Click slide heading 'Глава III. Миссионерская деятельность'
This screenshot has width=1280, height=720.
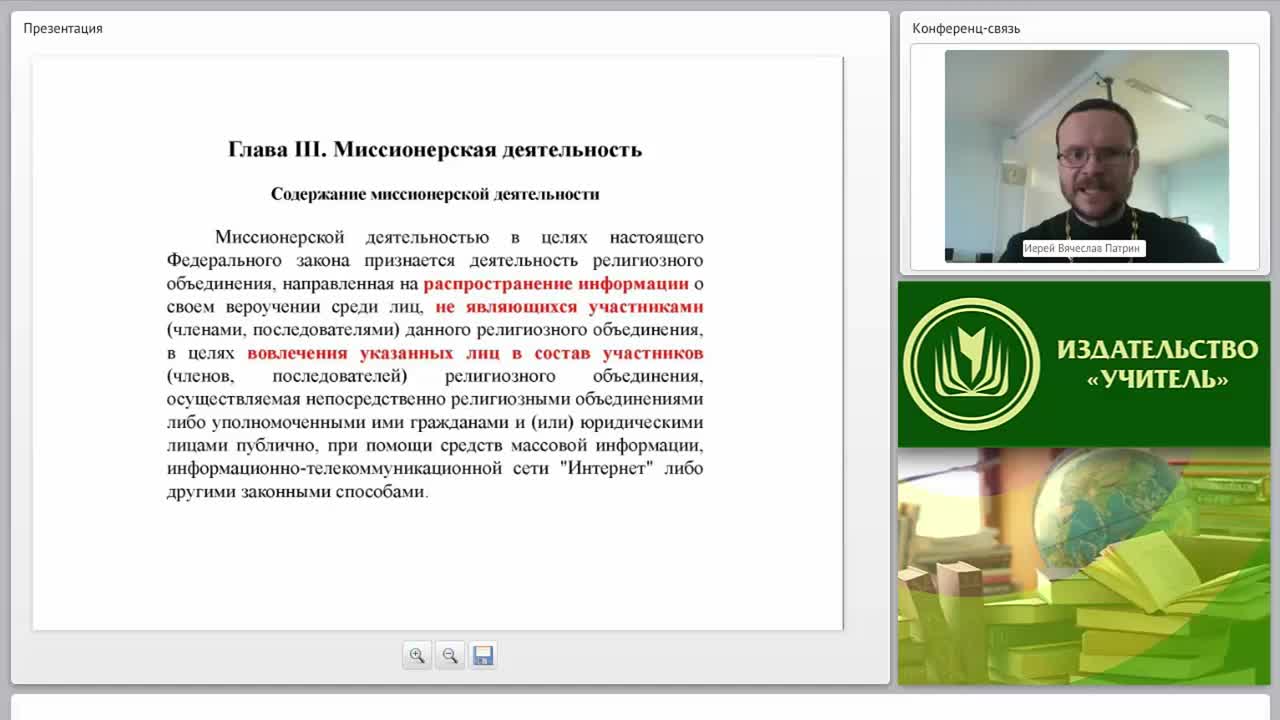(435, 150)
